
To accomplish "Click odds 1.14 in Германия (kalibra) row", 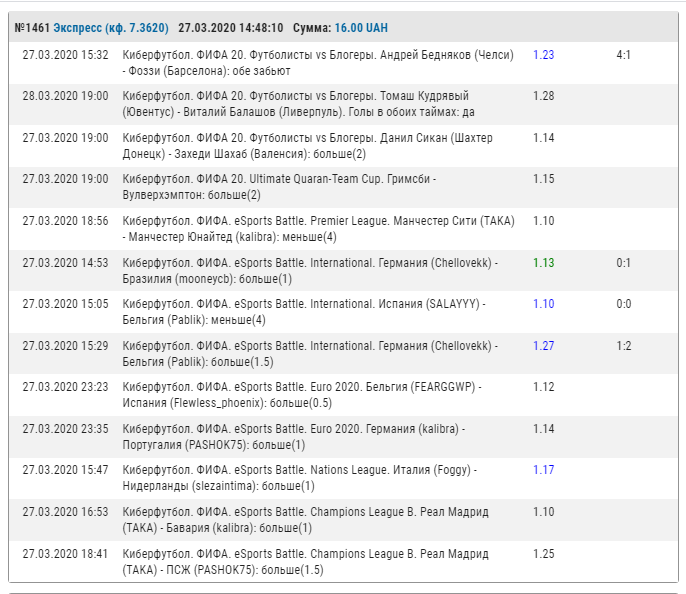I will tap(543, 430).
